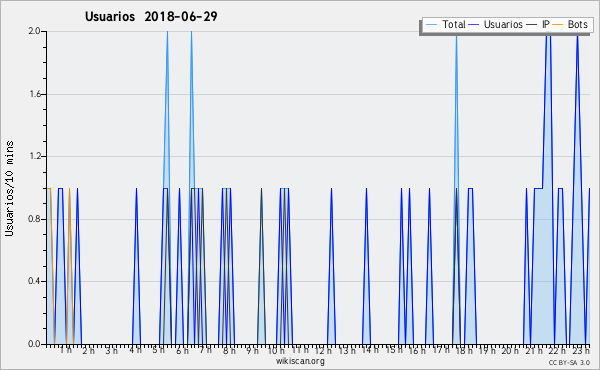Click the 'CC BY-SA 3.0' license text
This screenshot has height=370, width=600.
point(569,363)
